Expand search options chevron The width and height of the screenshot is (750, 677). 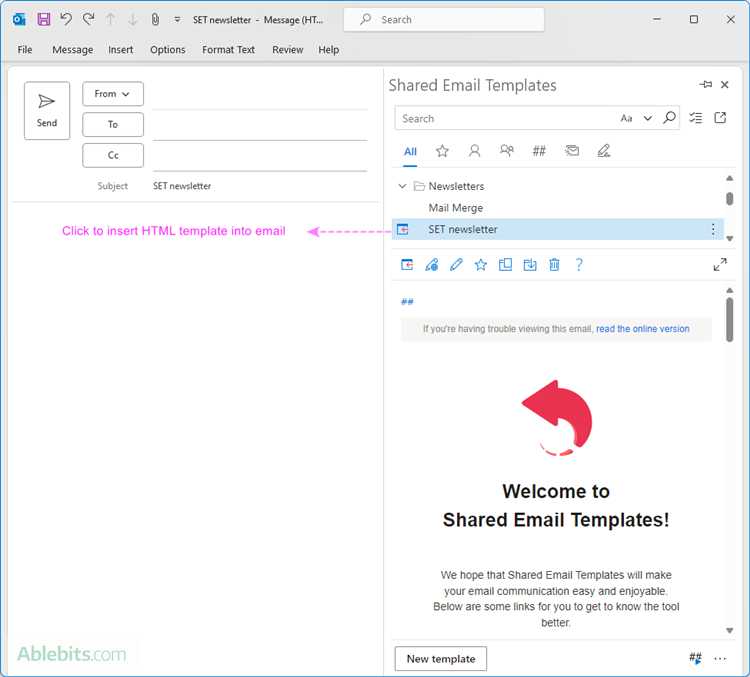coord(647,118)
